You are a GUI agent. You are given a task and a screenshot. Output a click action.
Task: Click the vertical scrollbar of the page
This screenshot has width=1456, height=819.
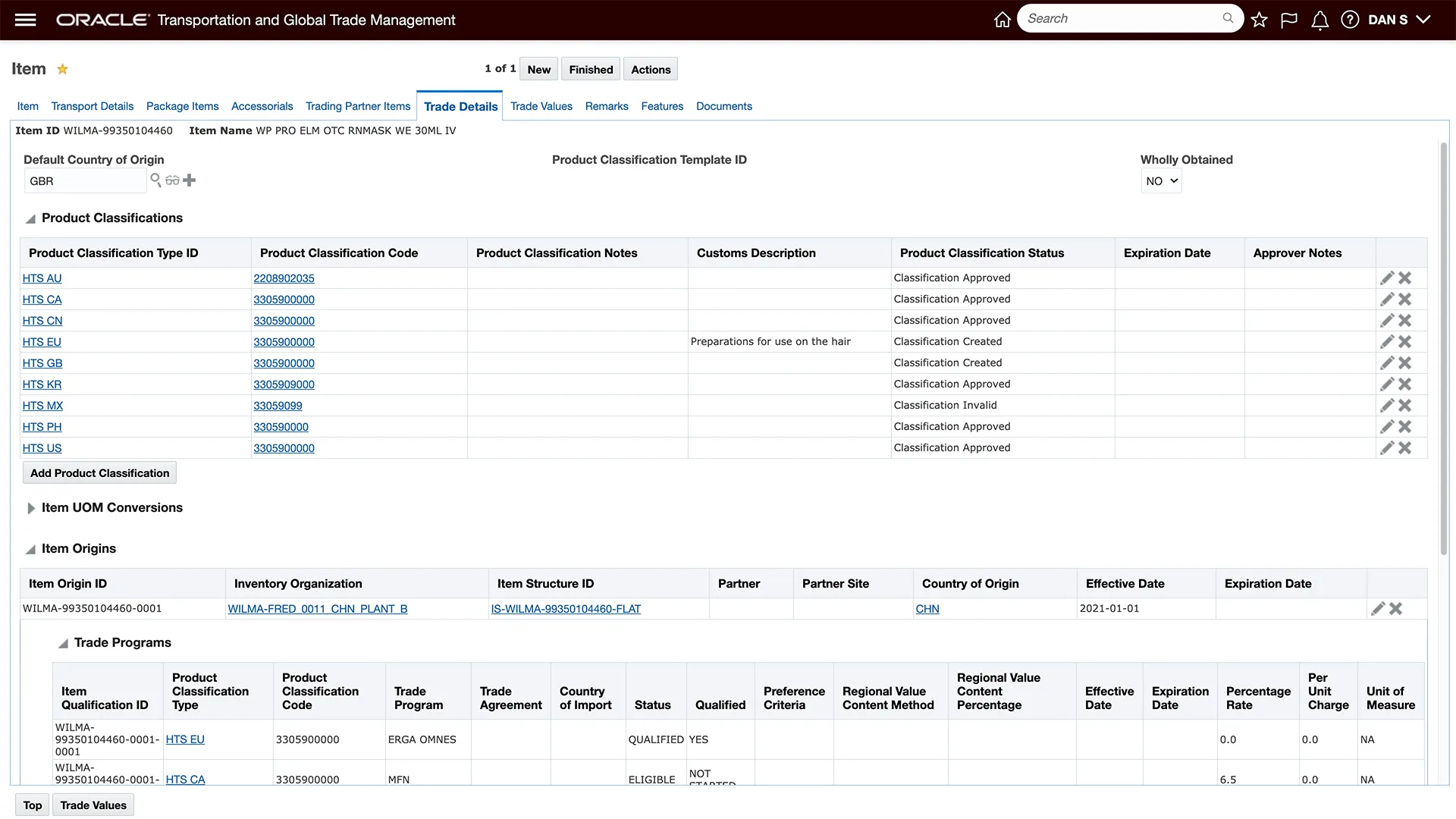[x=1443, y=349]
